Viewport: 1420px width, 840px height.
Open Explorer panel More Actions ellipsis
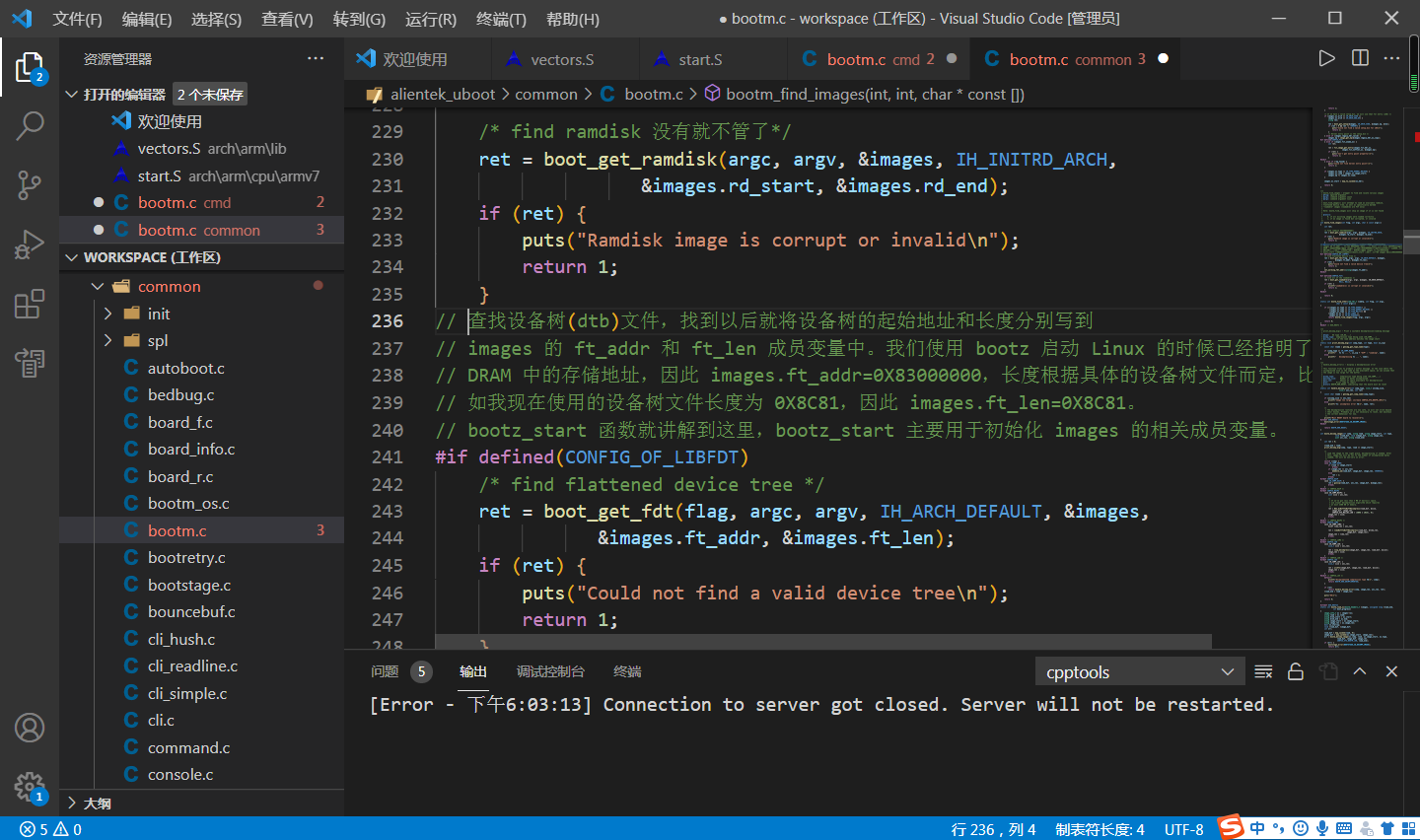316,58
